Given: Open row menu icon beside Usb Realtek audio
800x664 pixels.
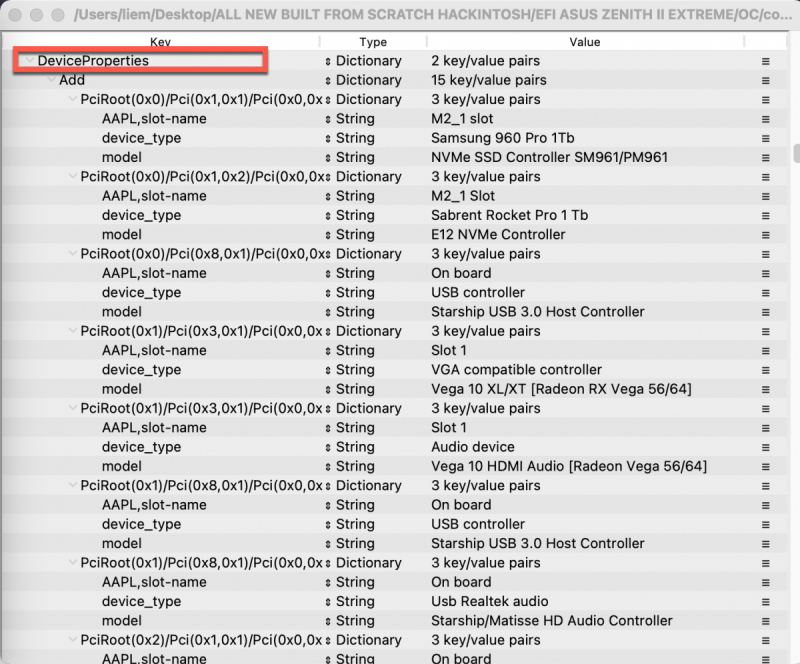Looking at the screenshot, I should click(765, 602).
